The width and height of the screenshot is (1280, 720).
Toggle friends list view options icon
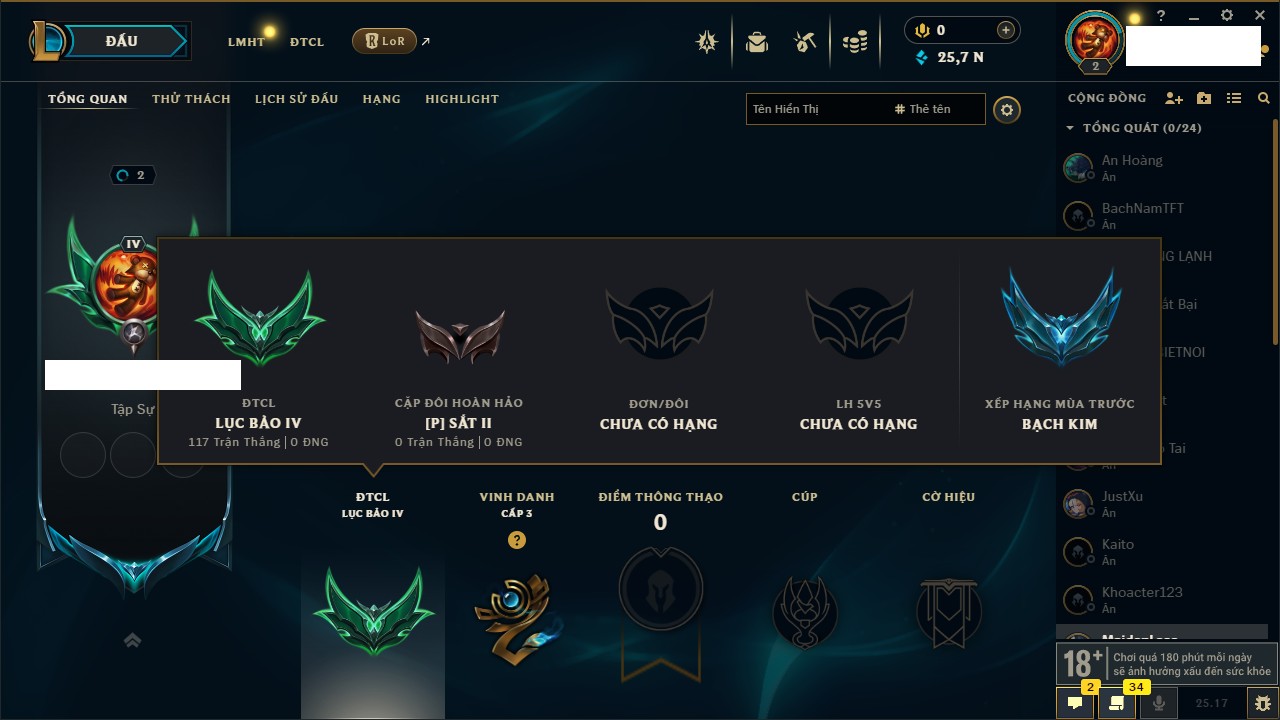point(1234,98)
